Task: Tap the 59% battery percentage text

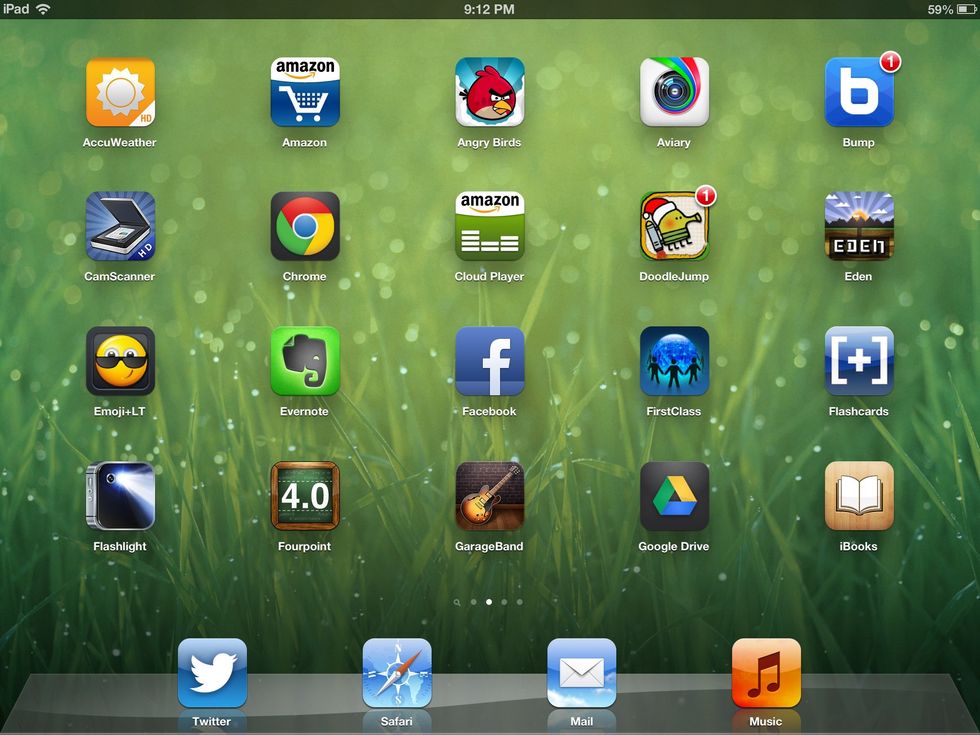Action: tap(940, 9)
